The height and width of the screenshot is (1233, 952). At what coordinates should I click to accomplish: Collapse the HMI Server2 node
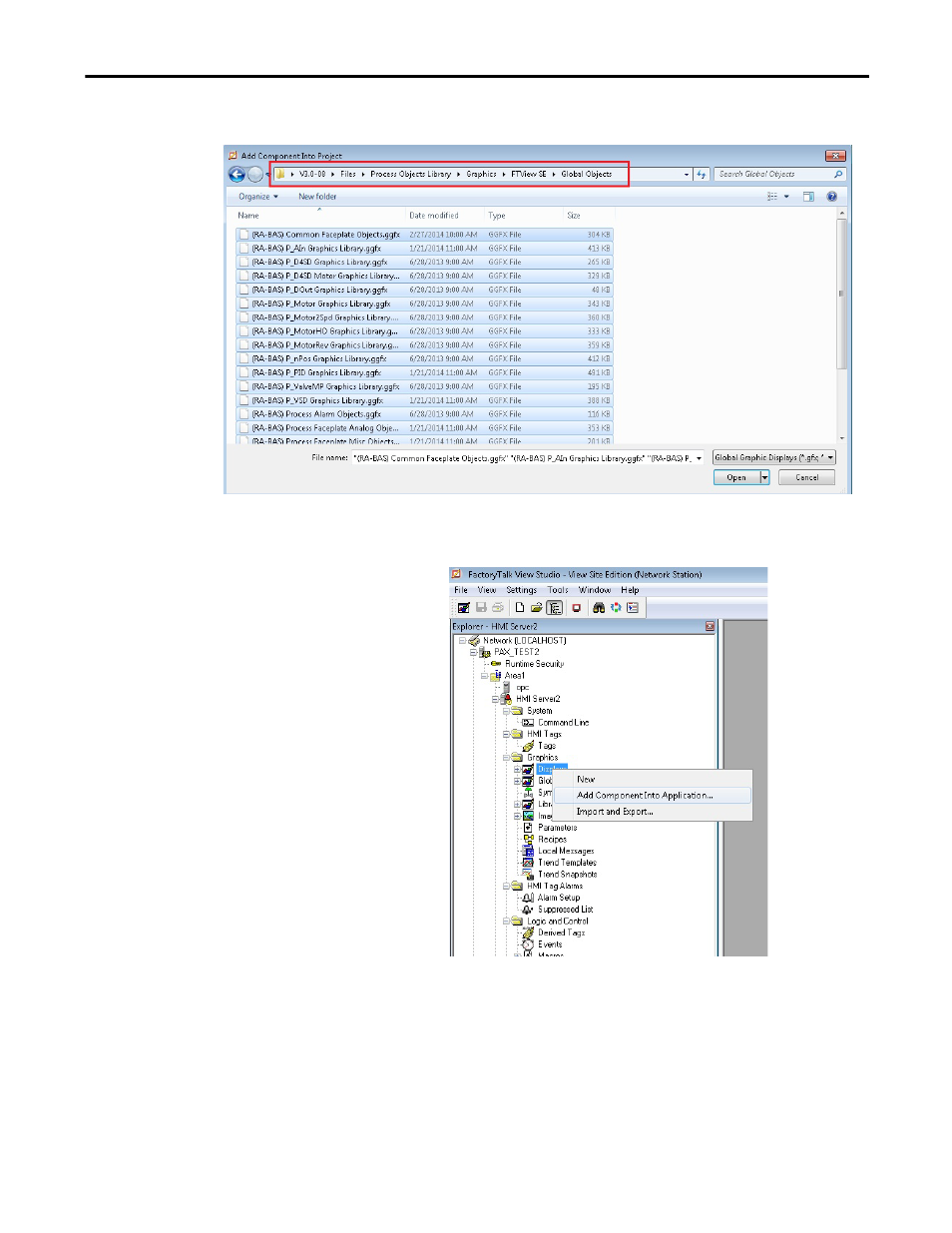tap(496, 699)
